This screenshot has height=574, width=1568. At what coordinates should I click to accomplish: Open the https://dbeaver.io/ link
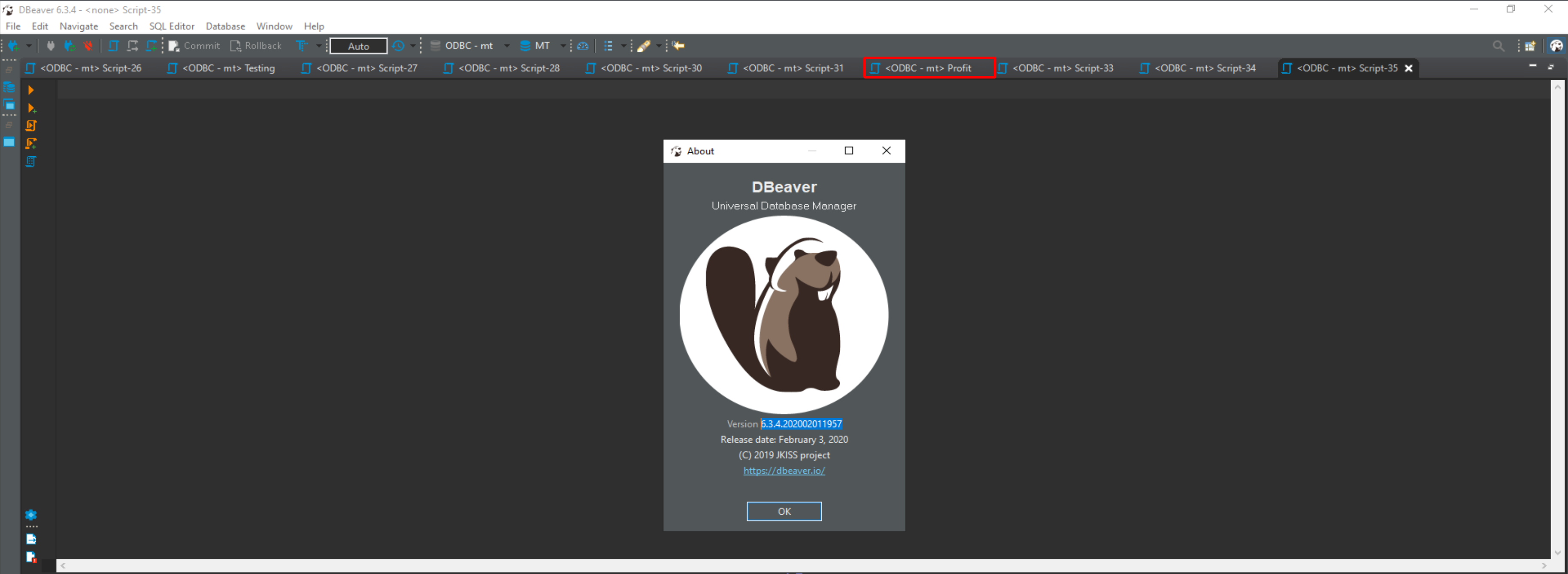click(784, 471)
